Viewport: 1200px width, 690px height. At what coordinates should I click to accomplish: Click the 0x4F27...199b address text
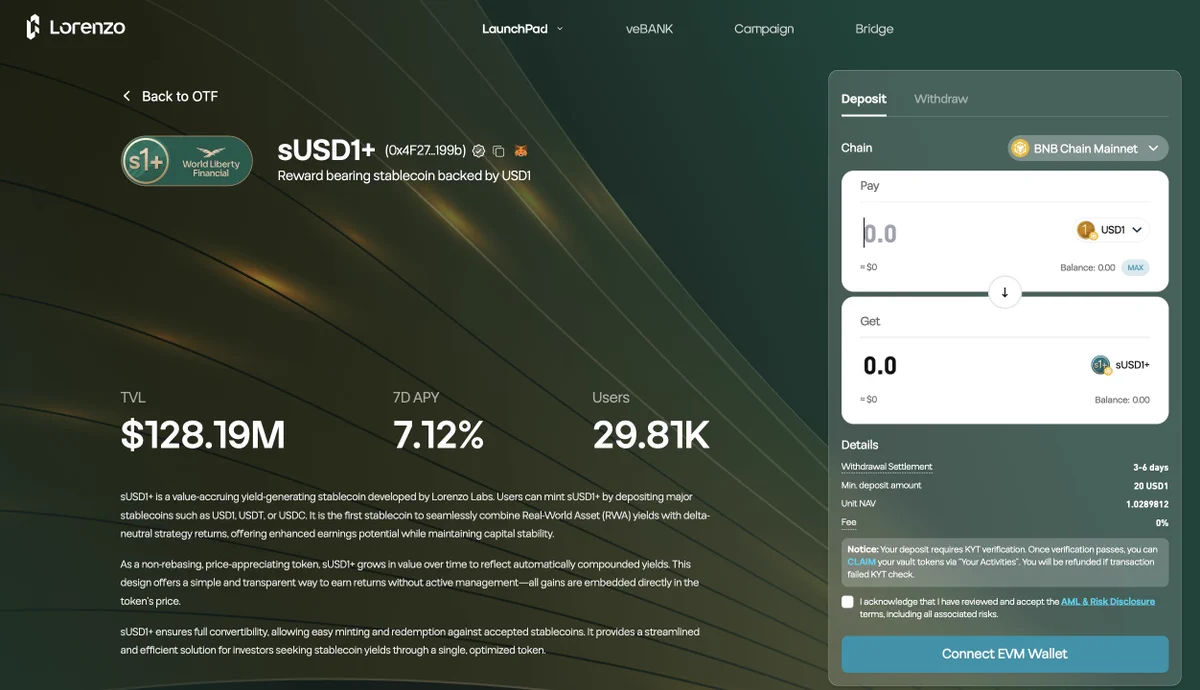[425, 151]
